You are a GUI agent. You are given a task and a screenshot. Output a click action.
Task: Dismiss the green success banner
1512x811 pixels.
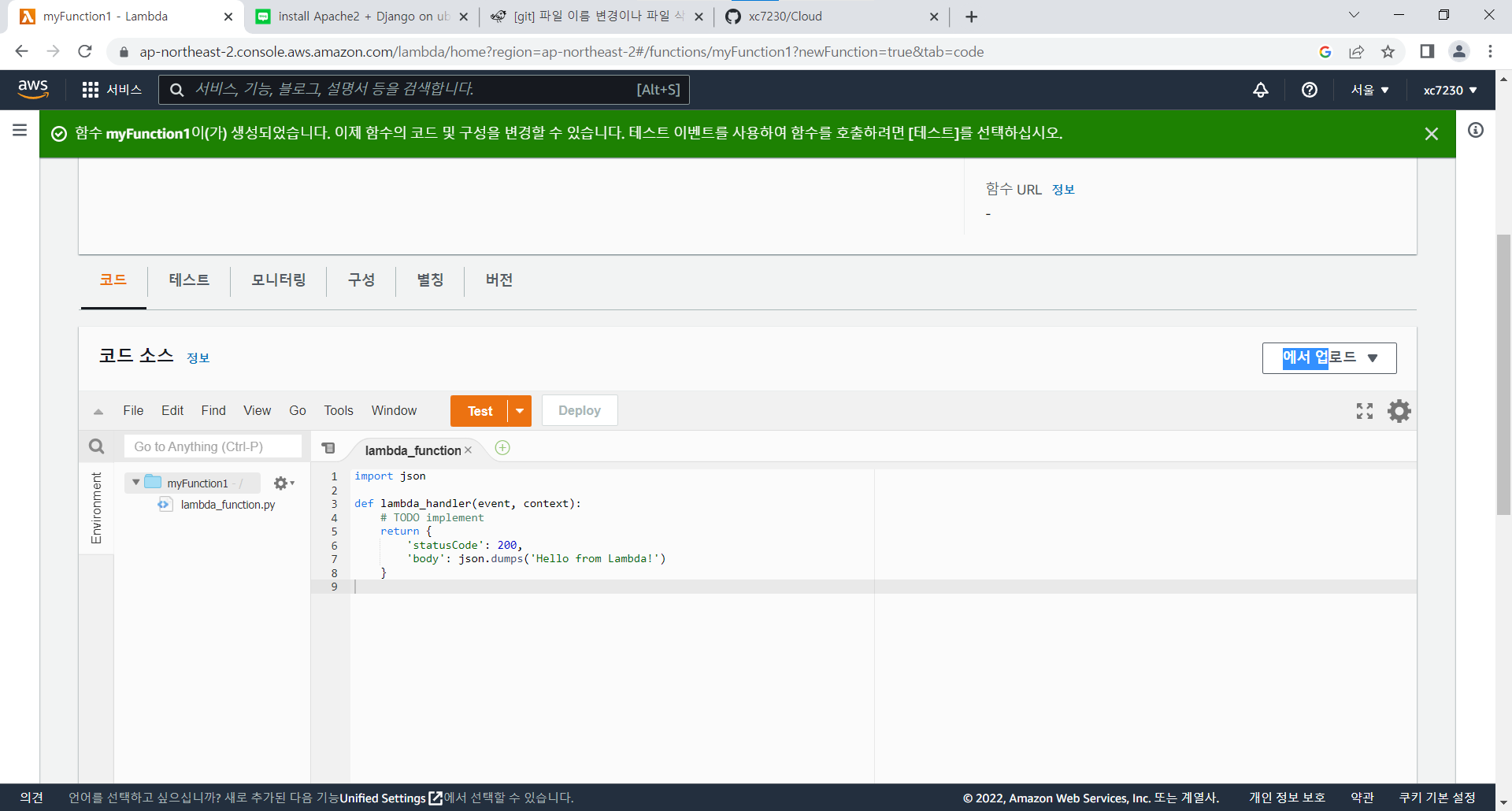tap(1432, 134)
